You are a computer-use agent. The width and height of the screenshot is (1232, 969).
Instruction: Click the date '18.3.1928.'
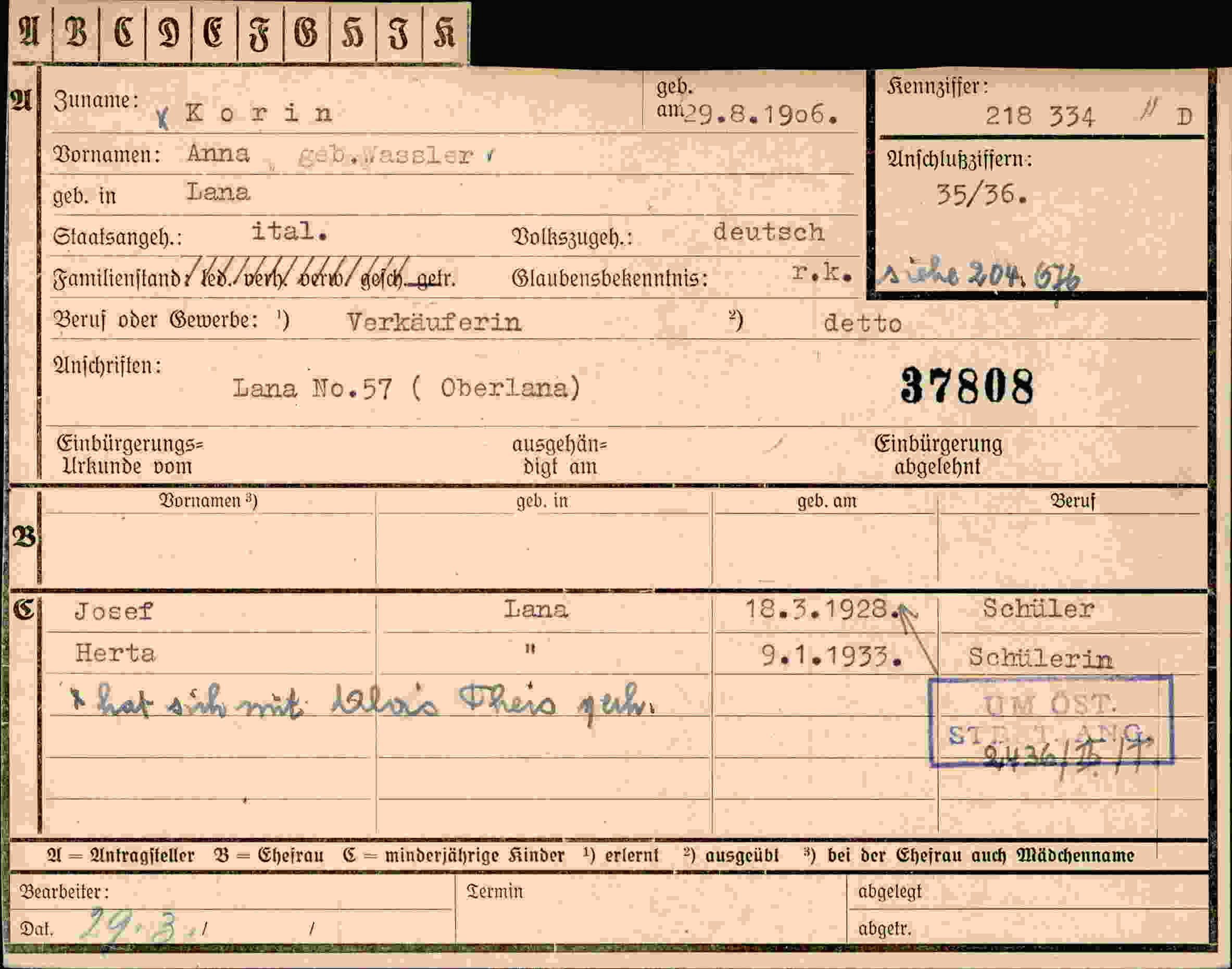(823, 610)
